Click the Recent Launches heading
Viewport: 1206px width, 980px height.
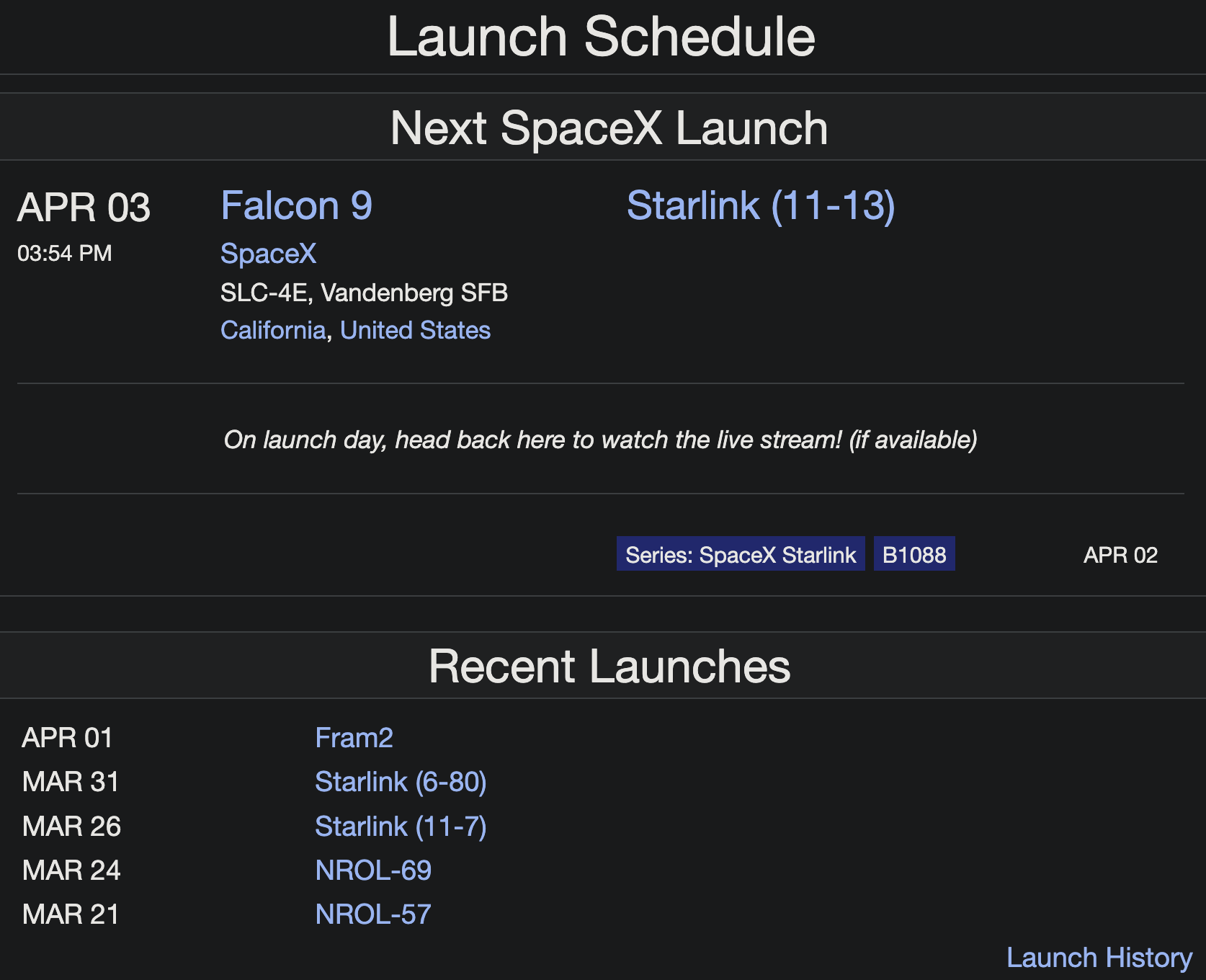coord(609,666)
